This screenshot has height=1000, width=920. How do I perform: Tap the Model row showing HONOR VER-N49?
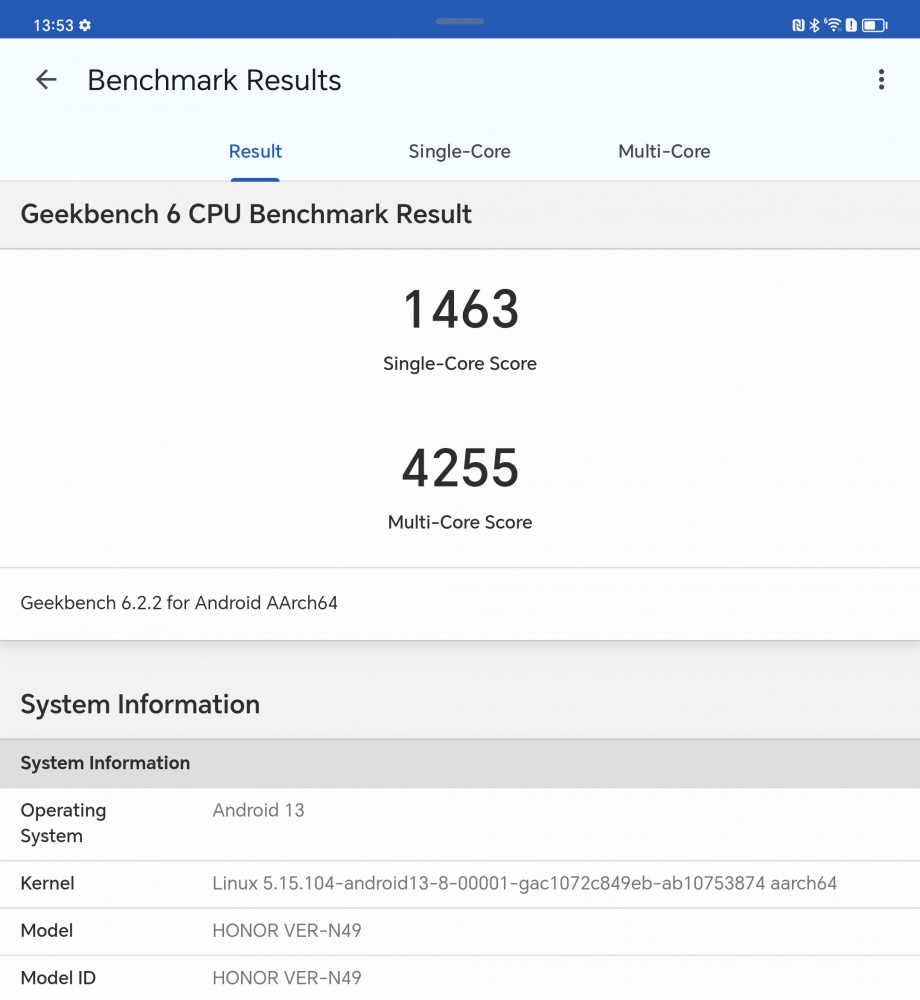(460, 931)
